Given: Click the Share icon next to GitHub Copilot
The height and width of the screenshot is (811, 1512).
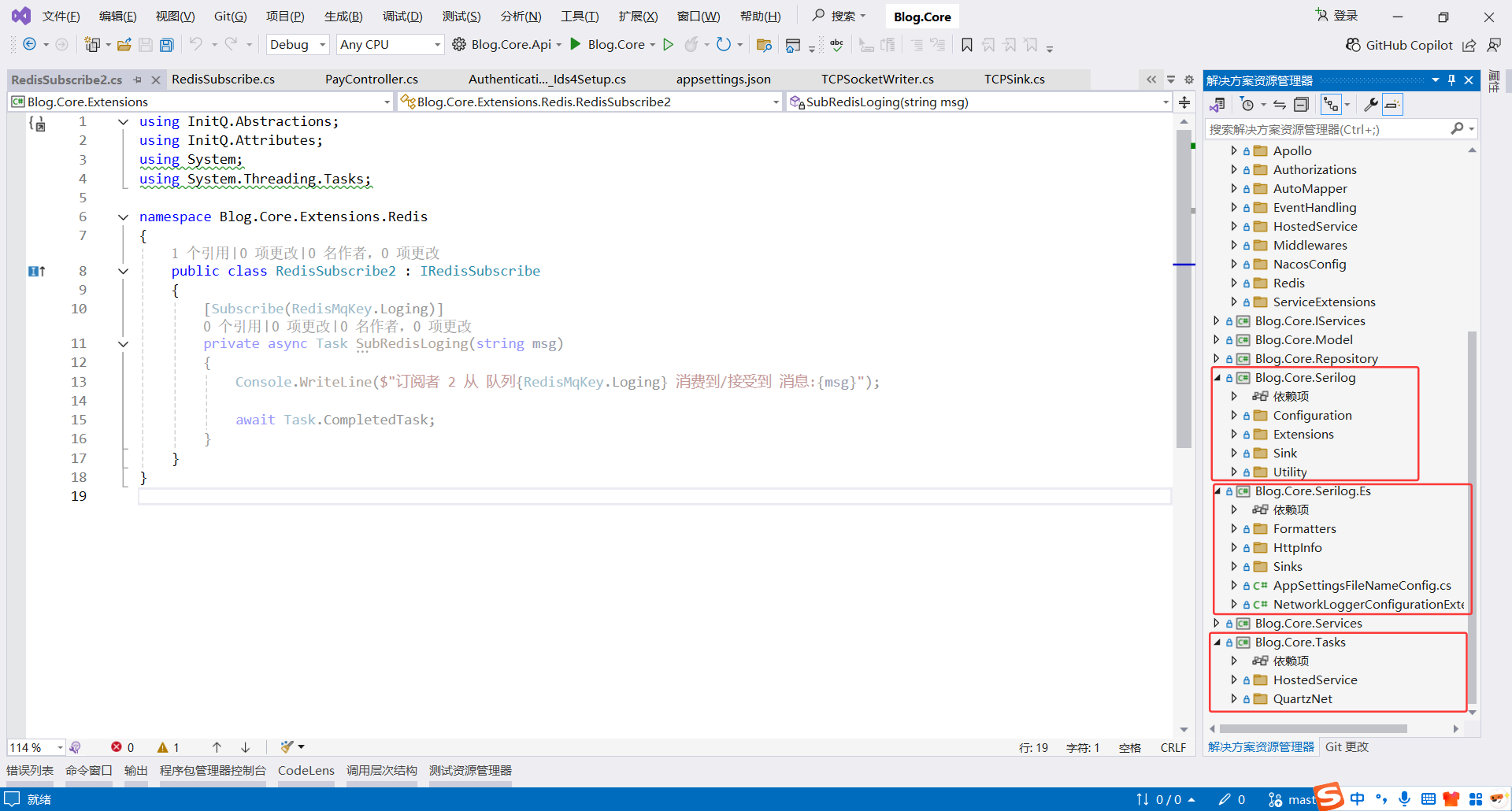Looking at the screenshot, I should [x=1469, y=45].
